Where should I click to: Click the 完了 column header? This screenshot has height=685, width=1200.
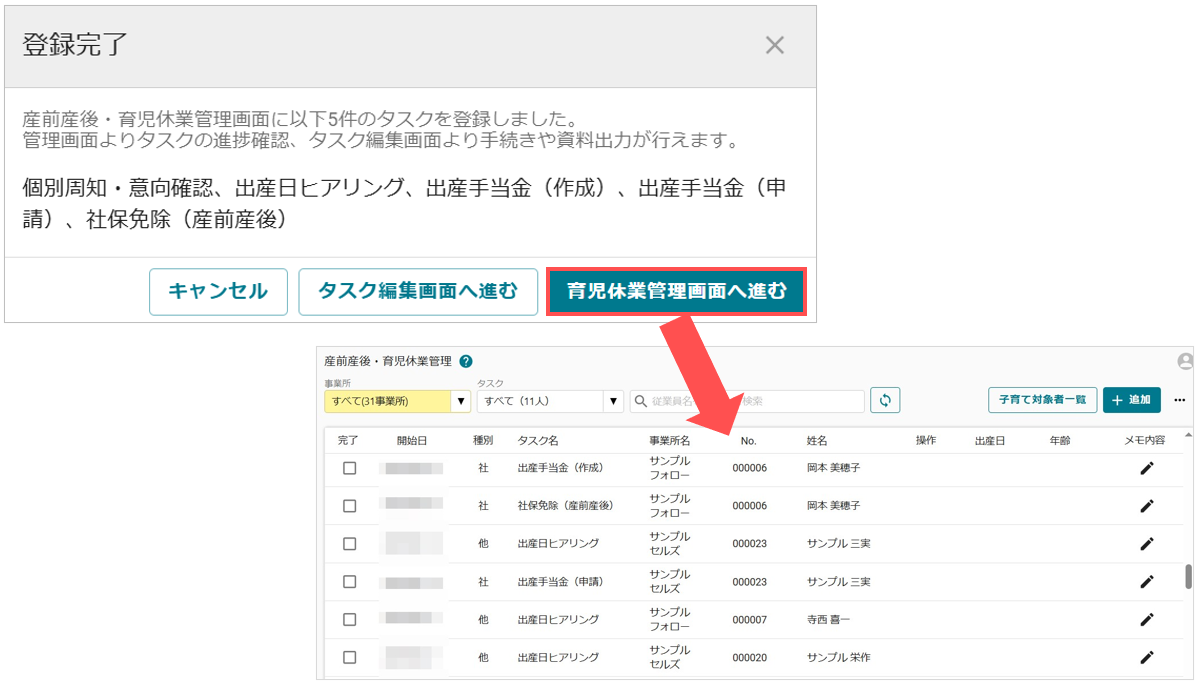348,440
